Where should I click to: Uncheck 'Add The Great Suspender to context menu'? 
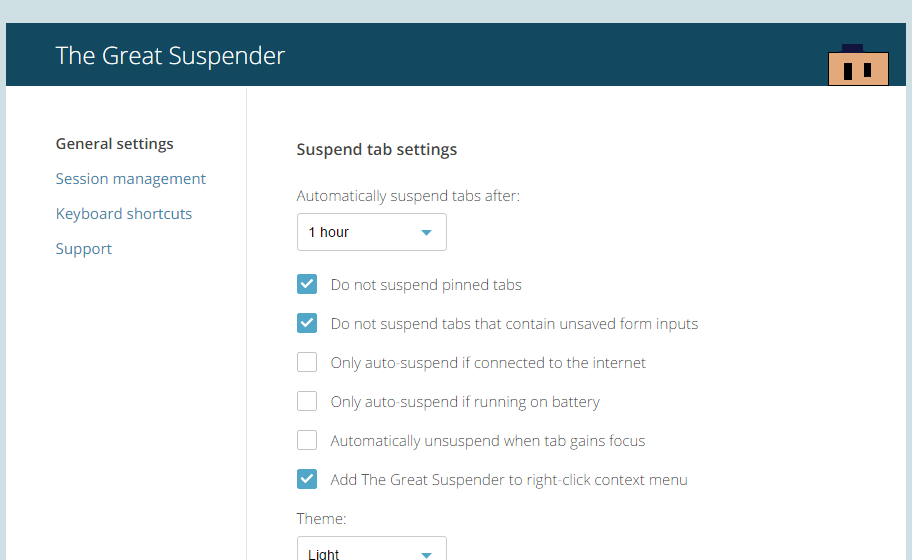click(307, 479)
